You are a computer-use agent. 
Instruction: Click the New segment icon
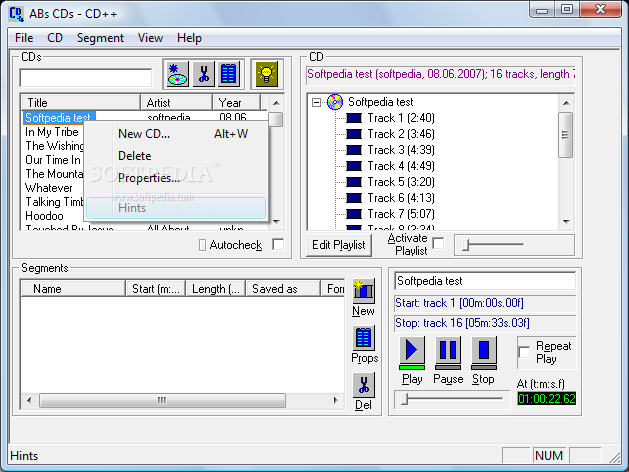(x=364, y=291)
